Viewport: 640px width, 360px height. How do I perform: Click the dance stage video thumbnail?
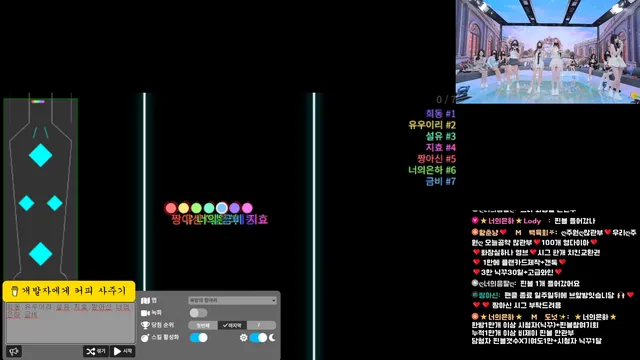click(548, 51)
